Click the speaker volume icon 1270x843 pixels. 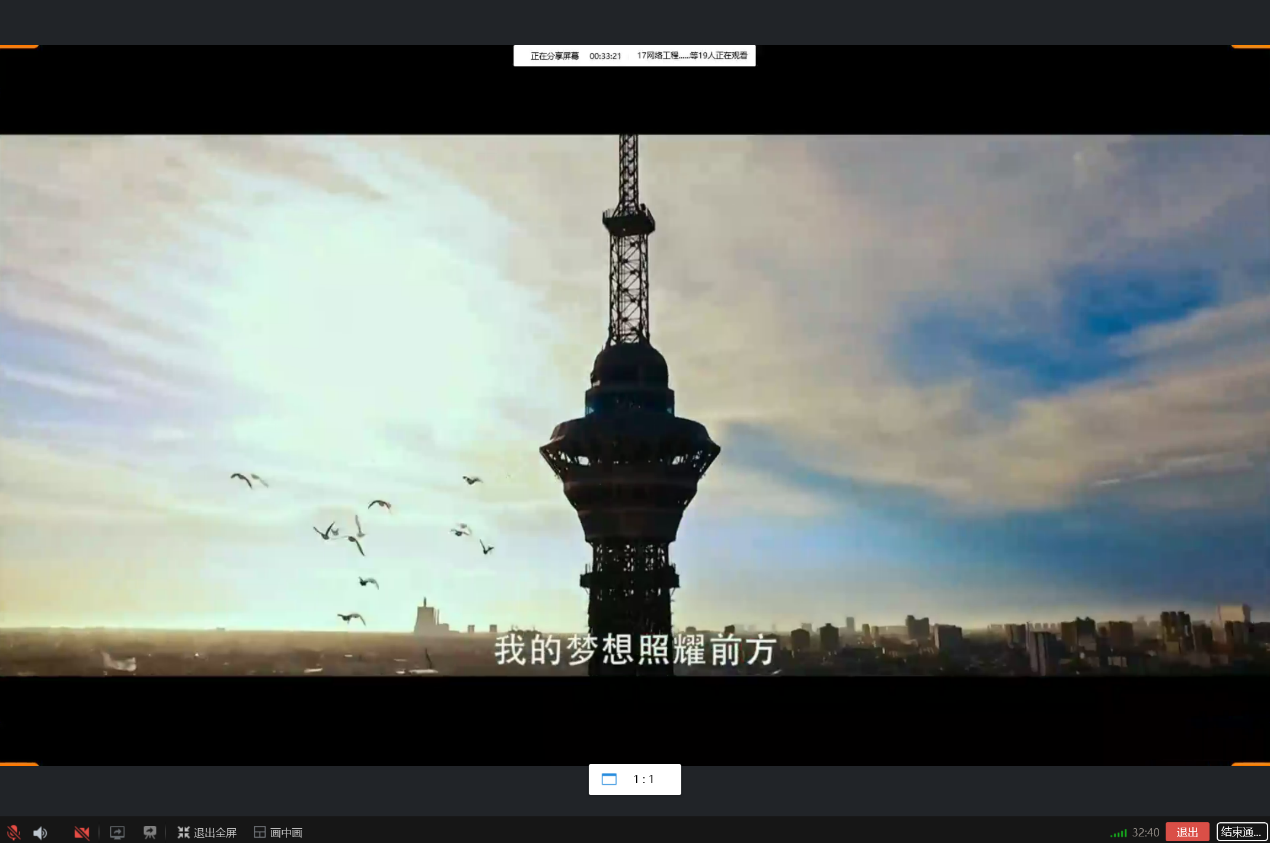pos(40,832)
